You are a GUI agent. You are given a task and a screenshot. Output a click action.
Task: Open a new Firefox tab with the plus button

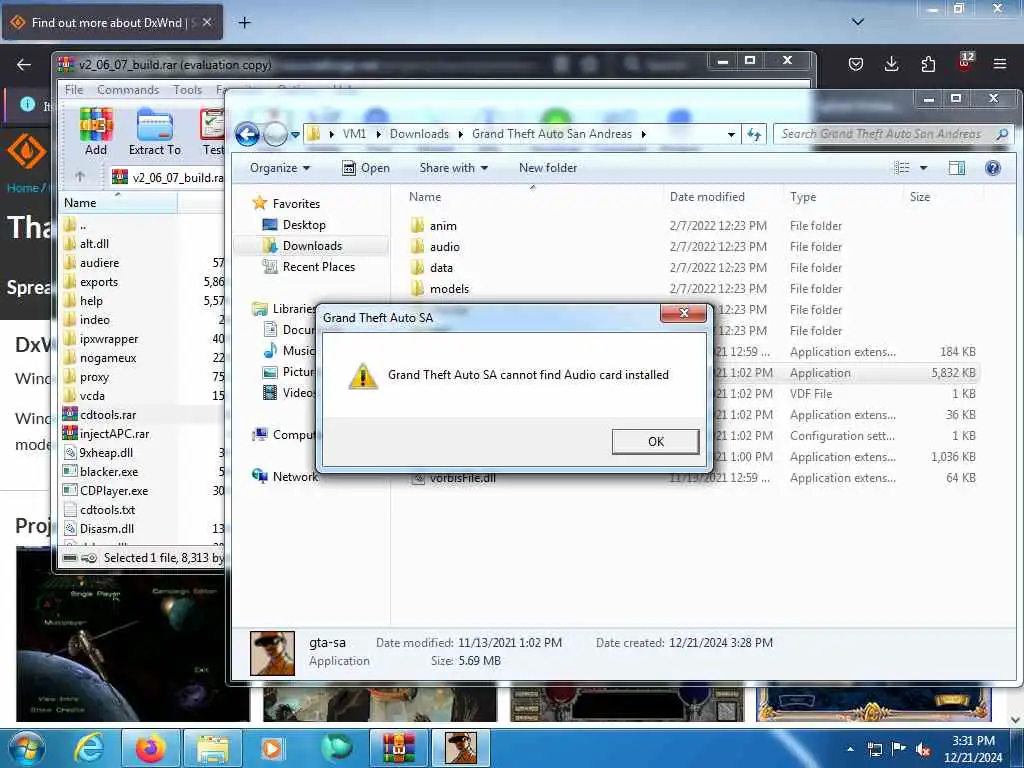click(244, 23)
